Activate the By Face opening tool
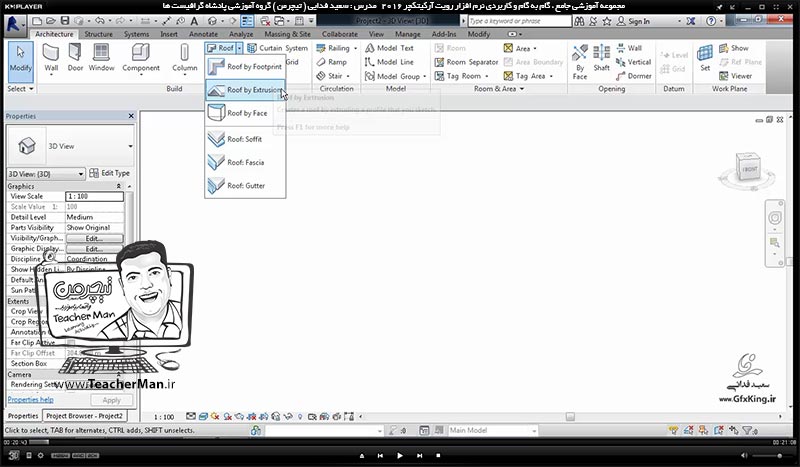This screenshot has height=467, width=800. (x=580, y=62)
